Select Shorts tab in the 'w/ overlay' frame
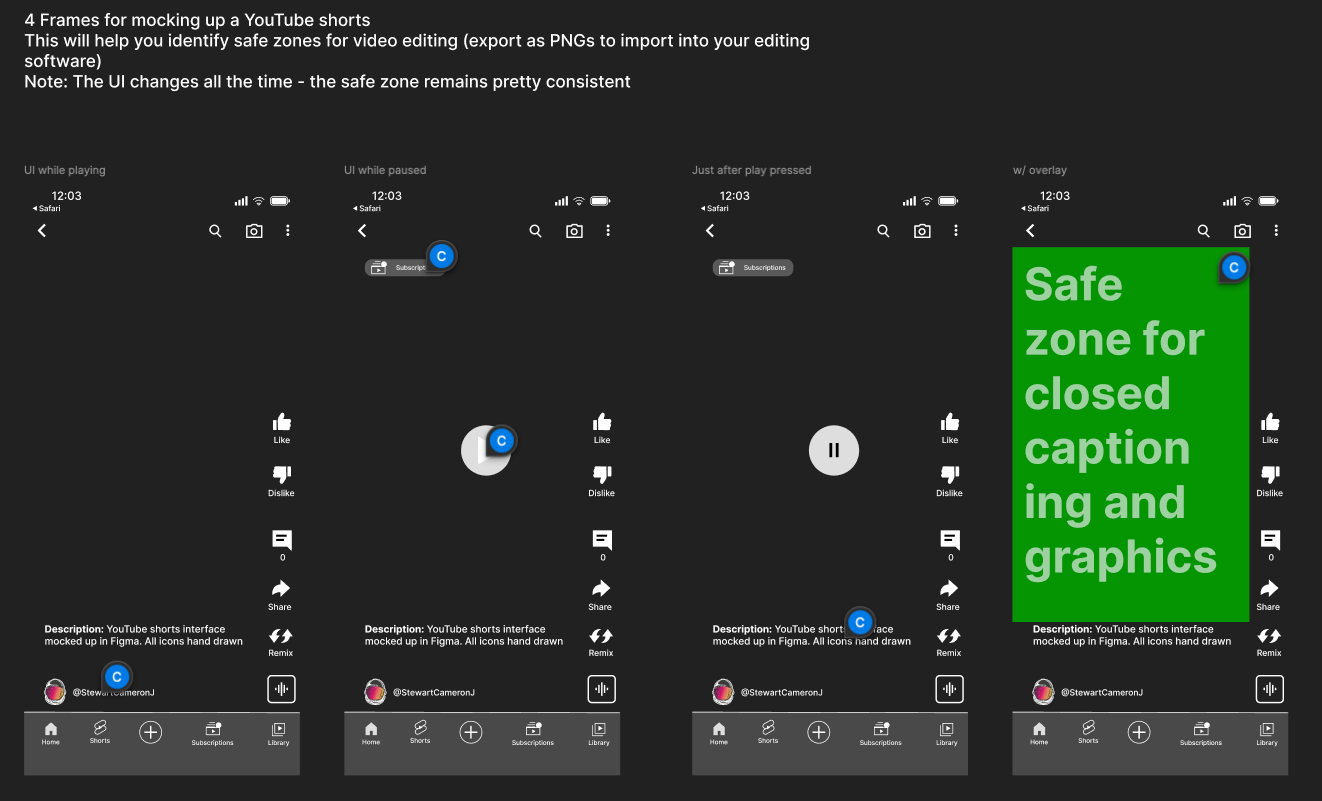 point(1088,733)
